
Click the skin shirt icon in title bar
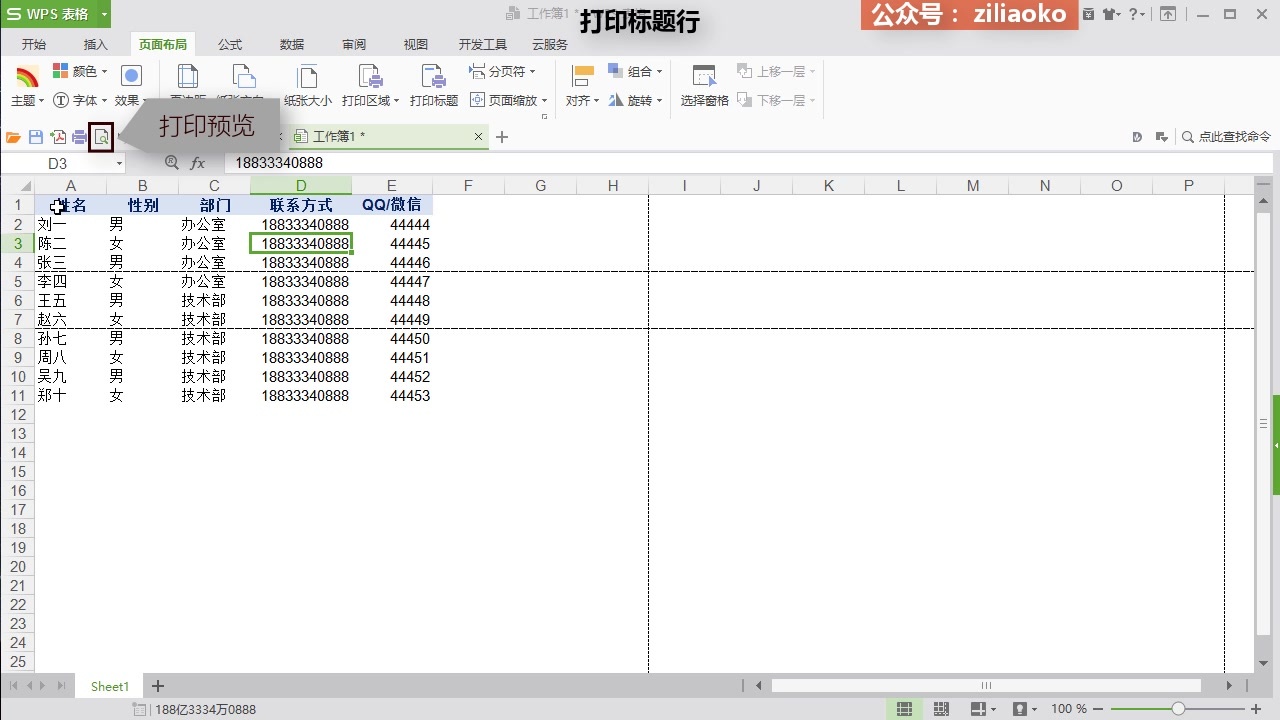tap(1109, 14)
